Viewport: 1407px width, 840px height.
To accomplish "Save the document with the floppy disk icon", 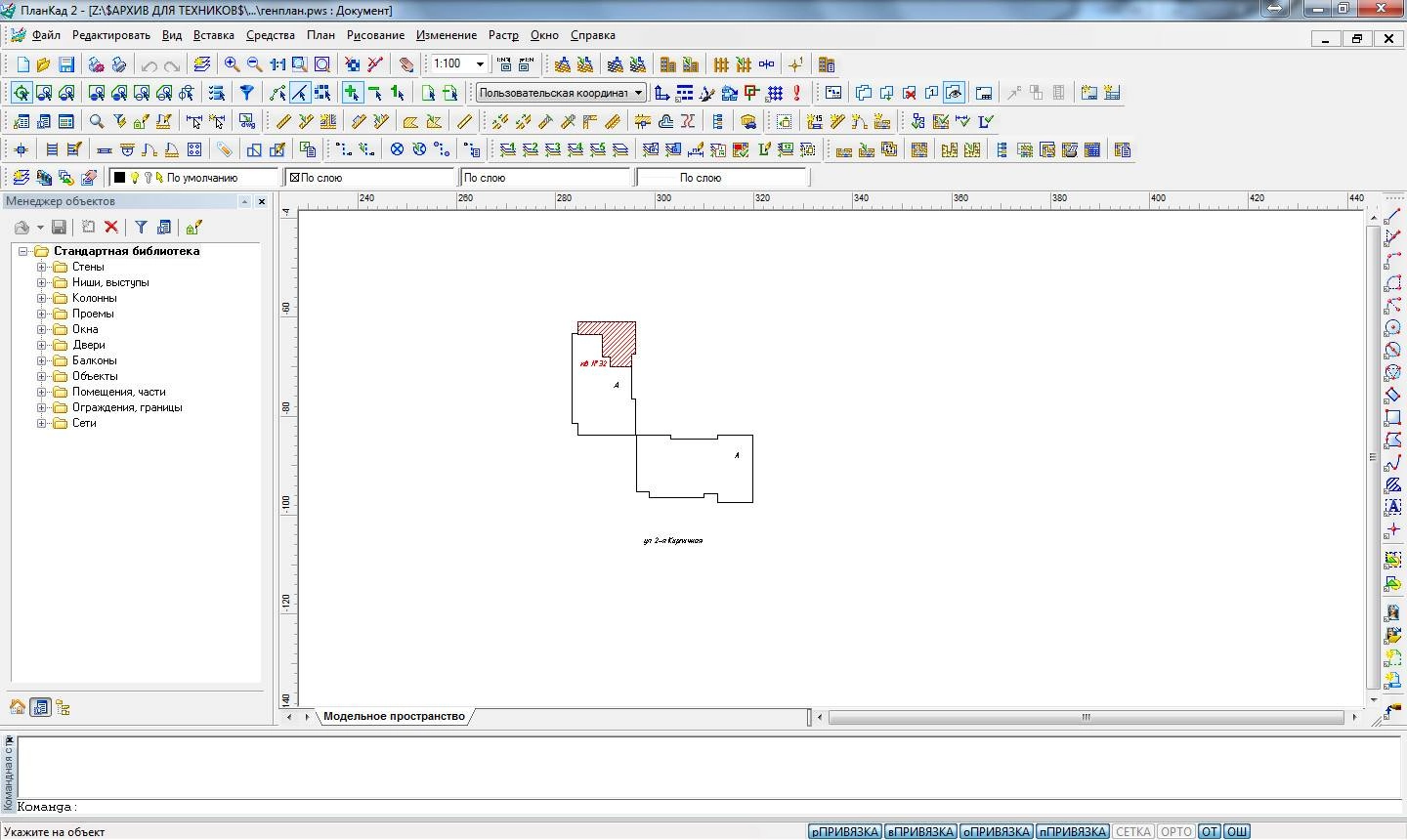I will (x=66, y=64).
